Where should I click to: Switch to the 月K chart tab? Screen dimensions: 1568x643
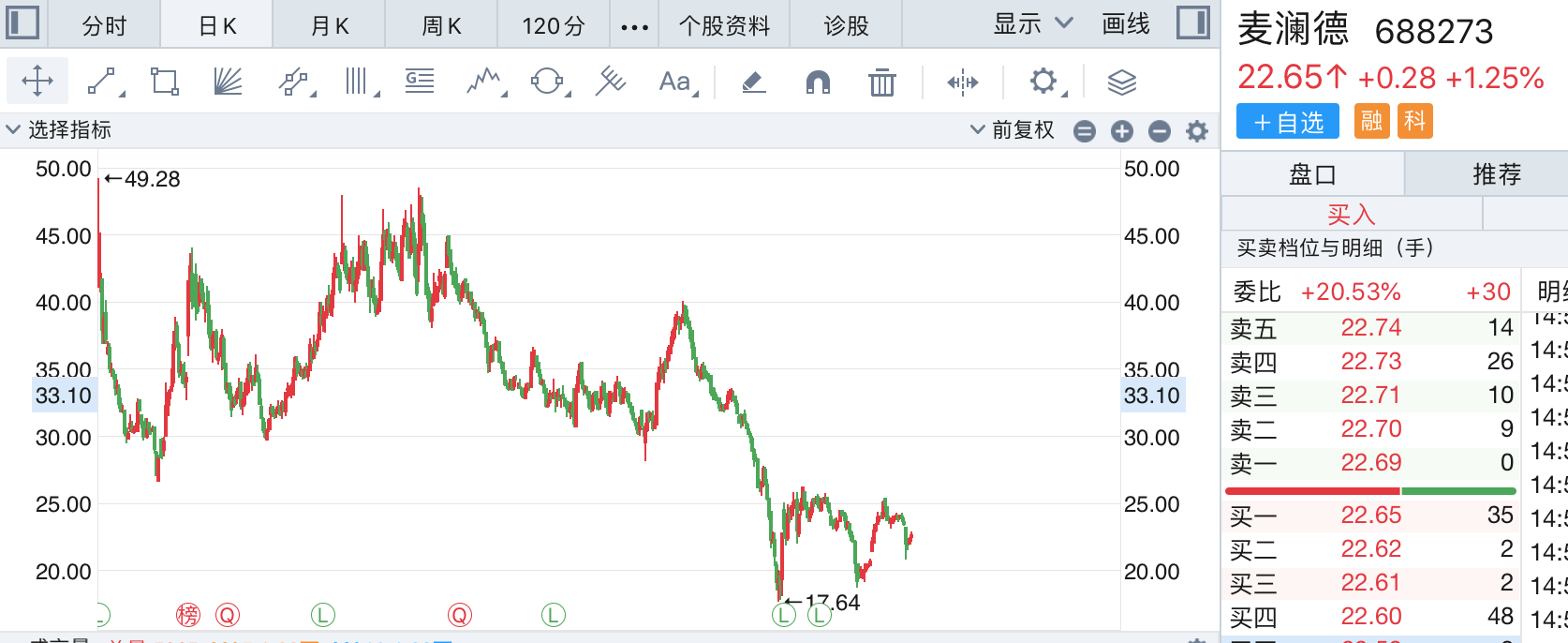pos(329,25)
